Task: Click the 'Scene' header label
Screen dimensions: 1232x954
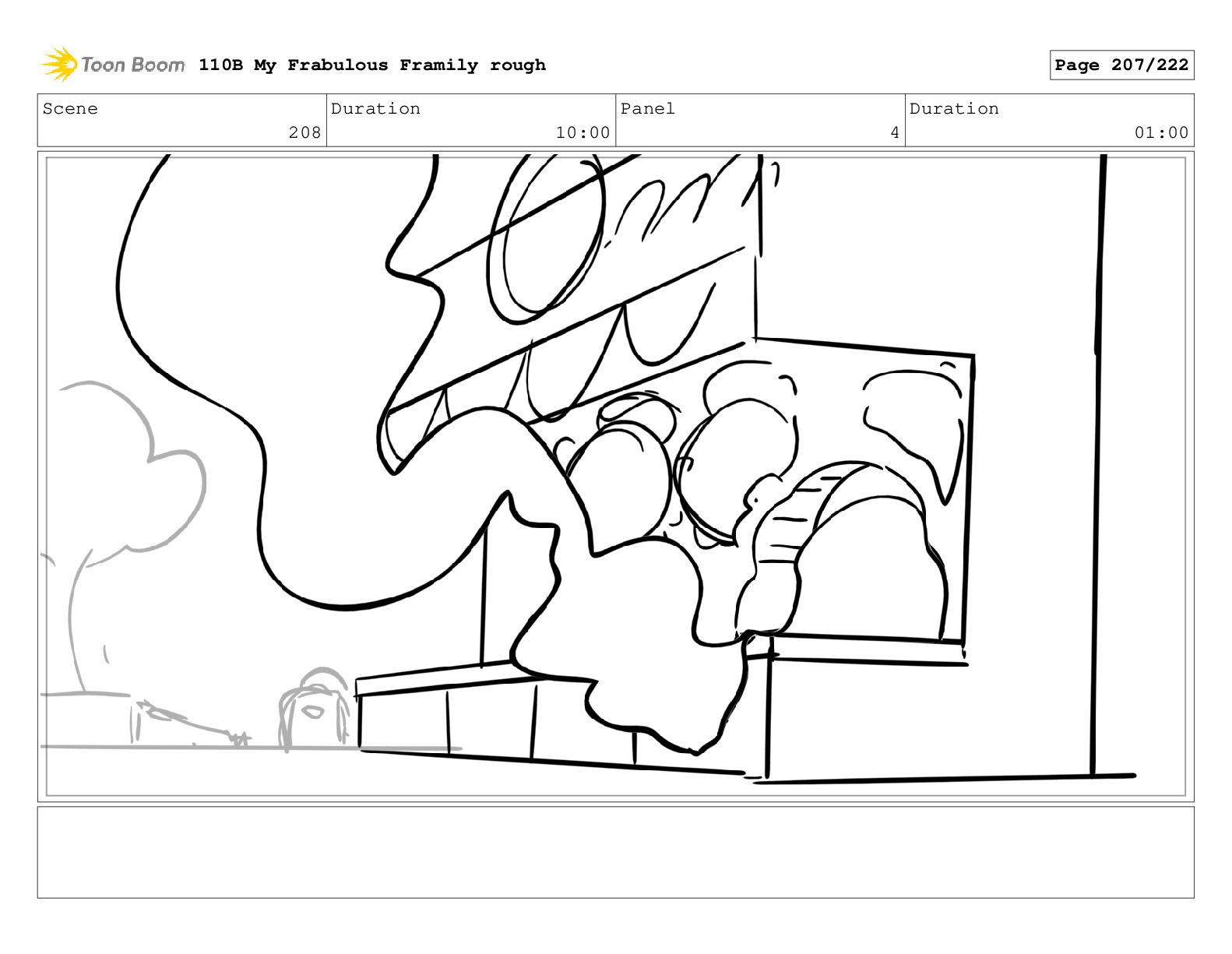Action: (x=70, y=109)
